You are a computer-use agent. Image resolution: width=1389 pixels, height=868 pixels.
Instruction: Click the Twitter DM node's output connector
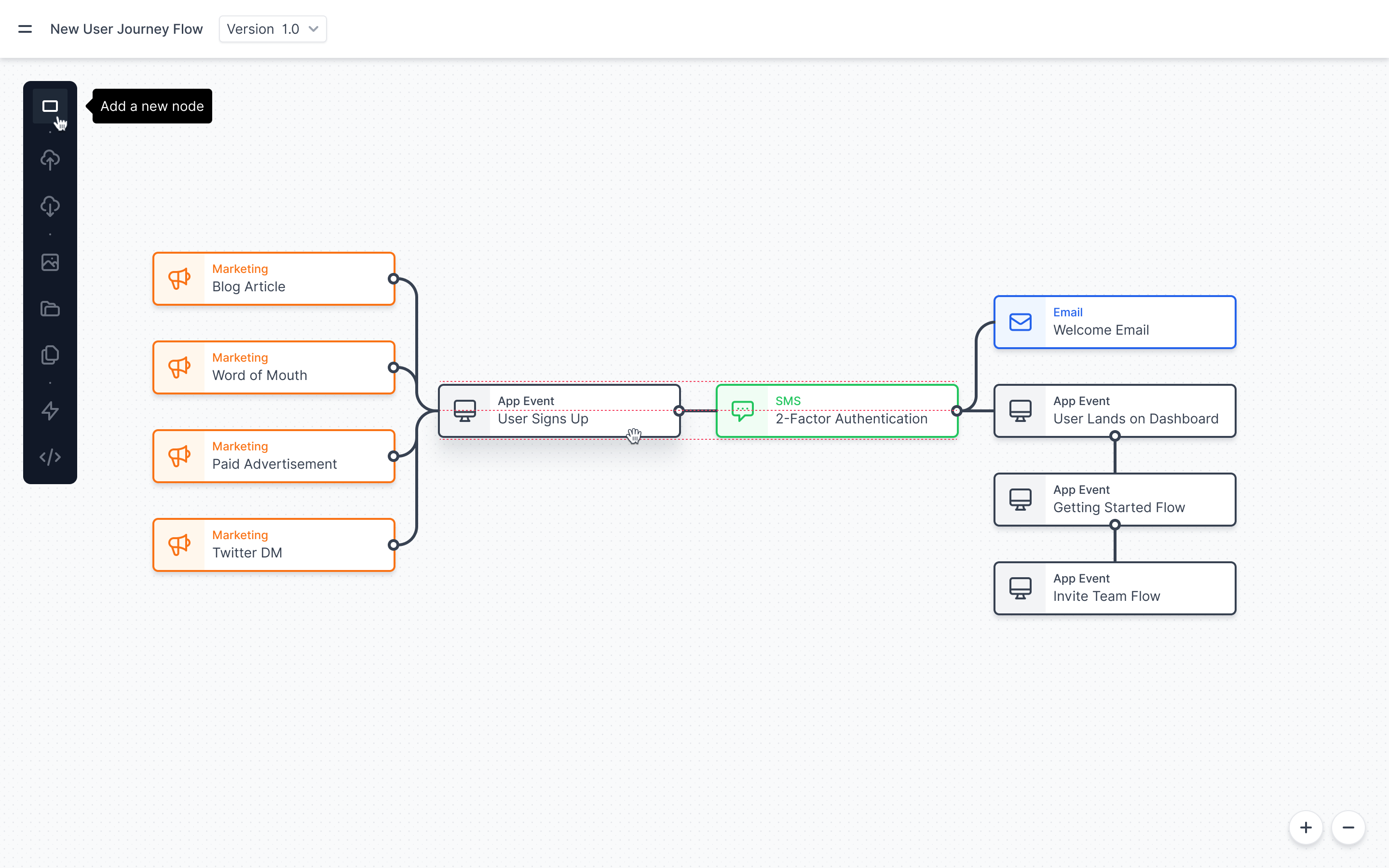click(393, 545)
